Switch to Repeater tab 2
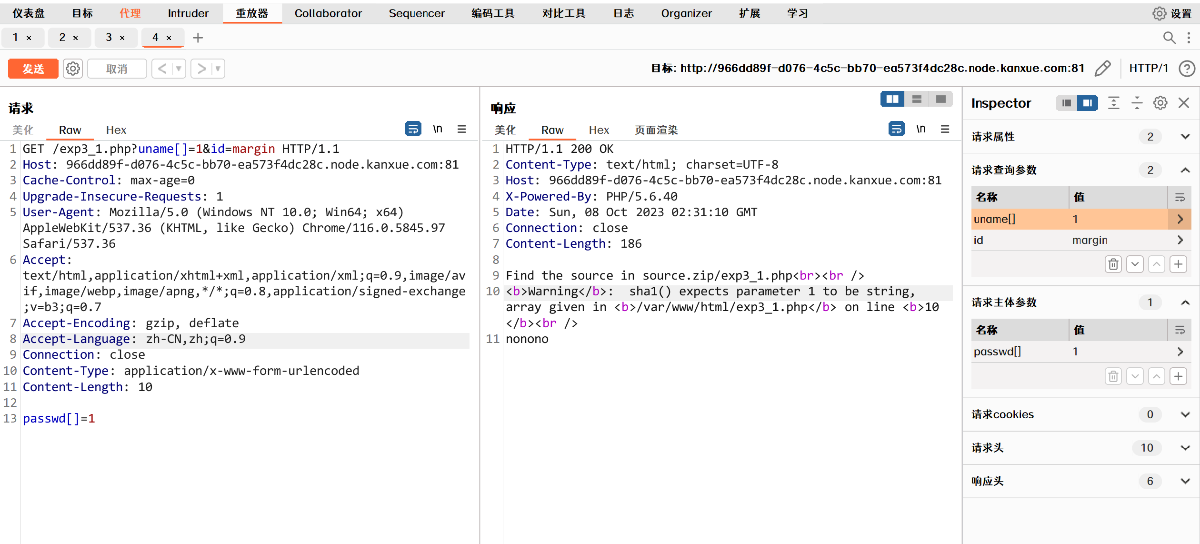Screen dimensions: 1200x544 click(68, 38)
